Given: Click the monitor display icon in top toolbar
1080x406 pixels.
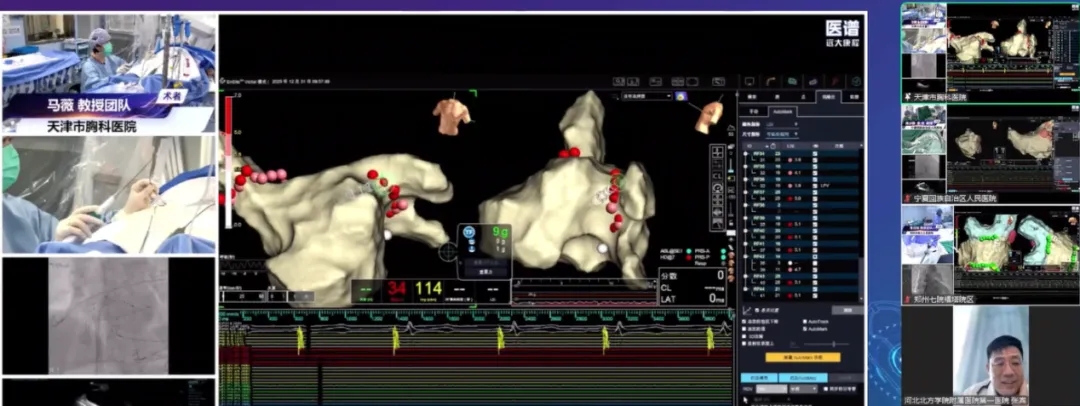Looking at the screenshot, I should click(749, 81).
